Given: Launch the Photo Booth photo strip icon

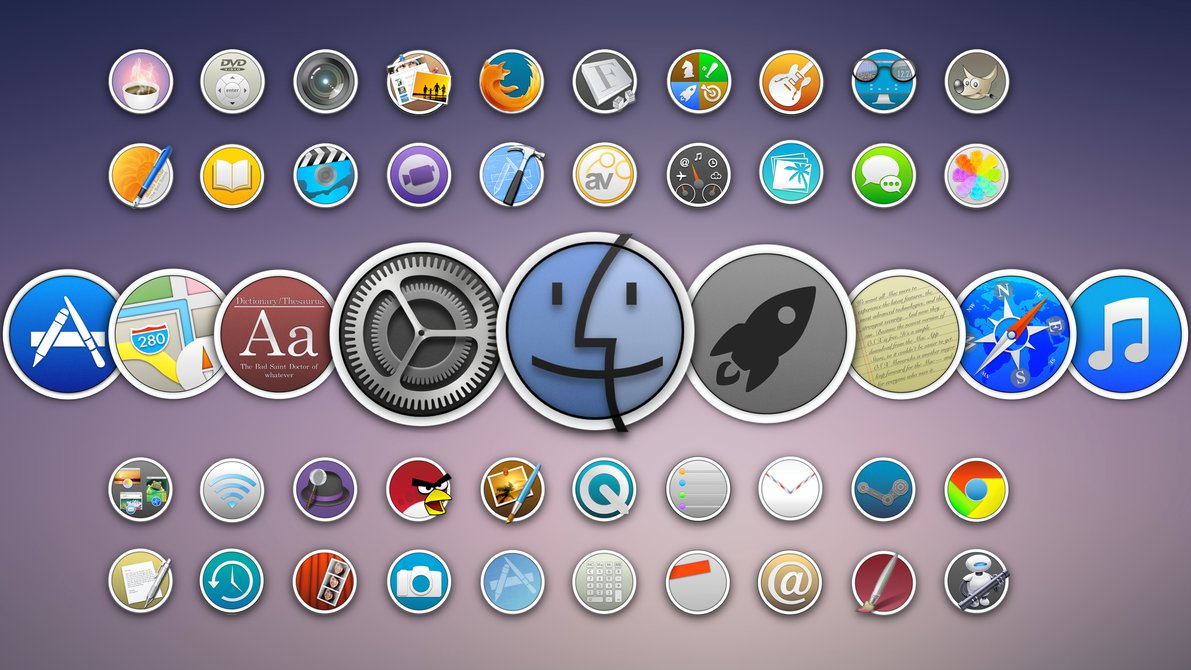Looking at the screenshot, I should click(326, 582).
